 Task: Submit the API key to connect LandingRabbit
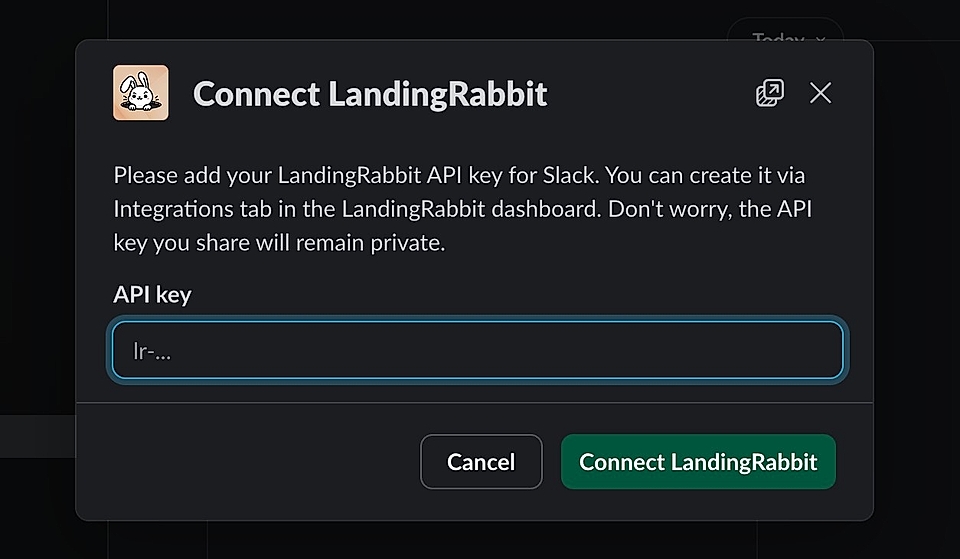click(x=698, y=462)
